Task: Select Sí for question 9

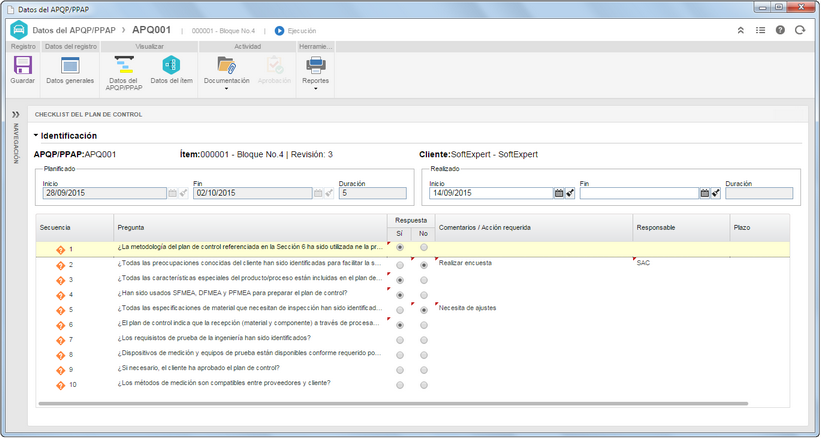Action: [400, 370]
